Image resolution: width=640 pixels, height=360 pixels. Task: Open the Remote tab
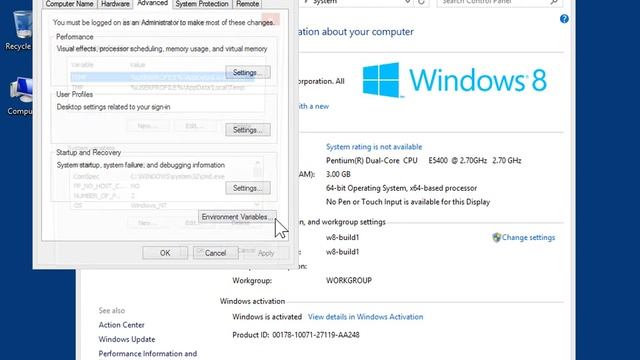click(x=247, y=4)
